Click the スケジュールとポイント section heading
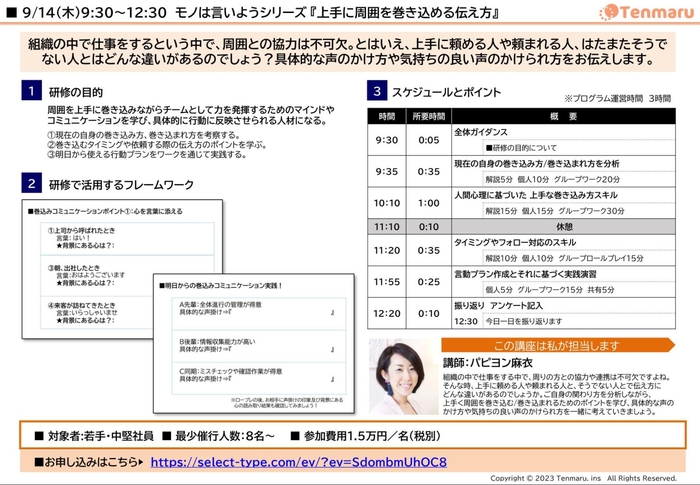 [449, 92]
